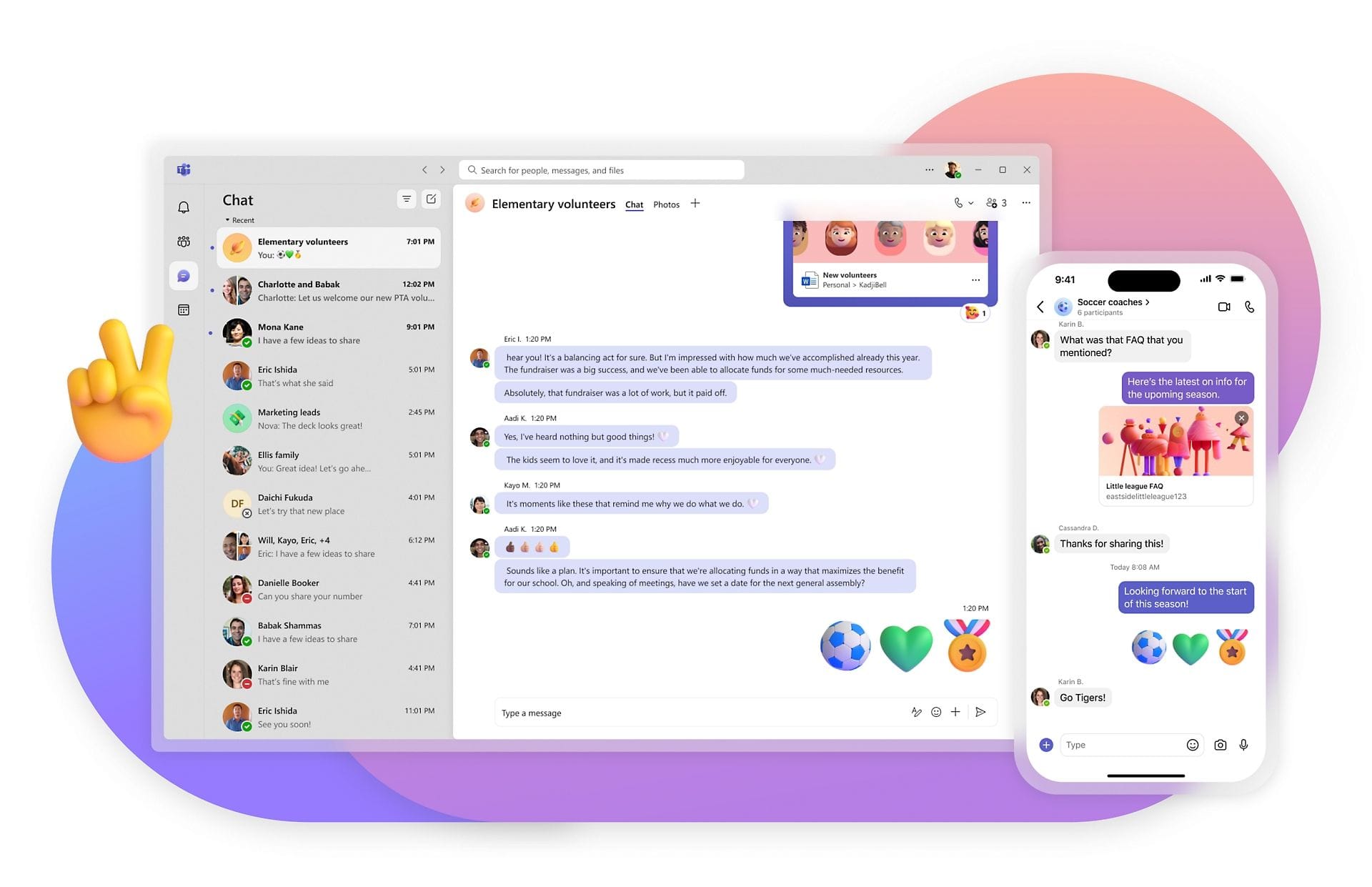Select the Calendar icon in sidebar
1372x887 pixels.
(183, 309)
